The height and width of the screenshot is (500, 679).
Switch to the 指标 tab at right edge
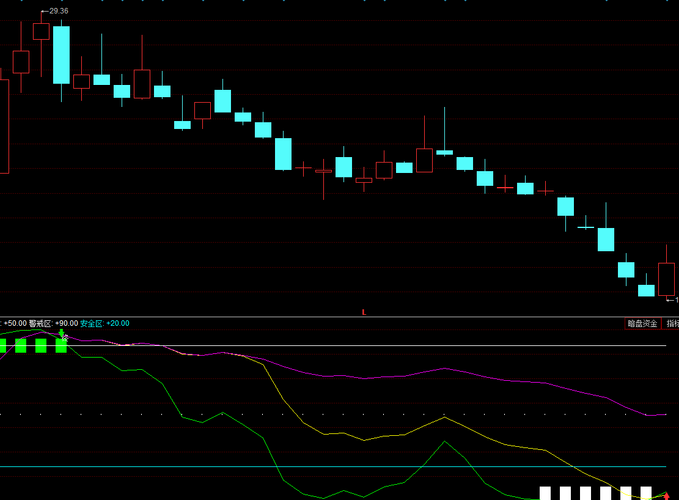click(x=672, y=323)
